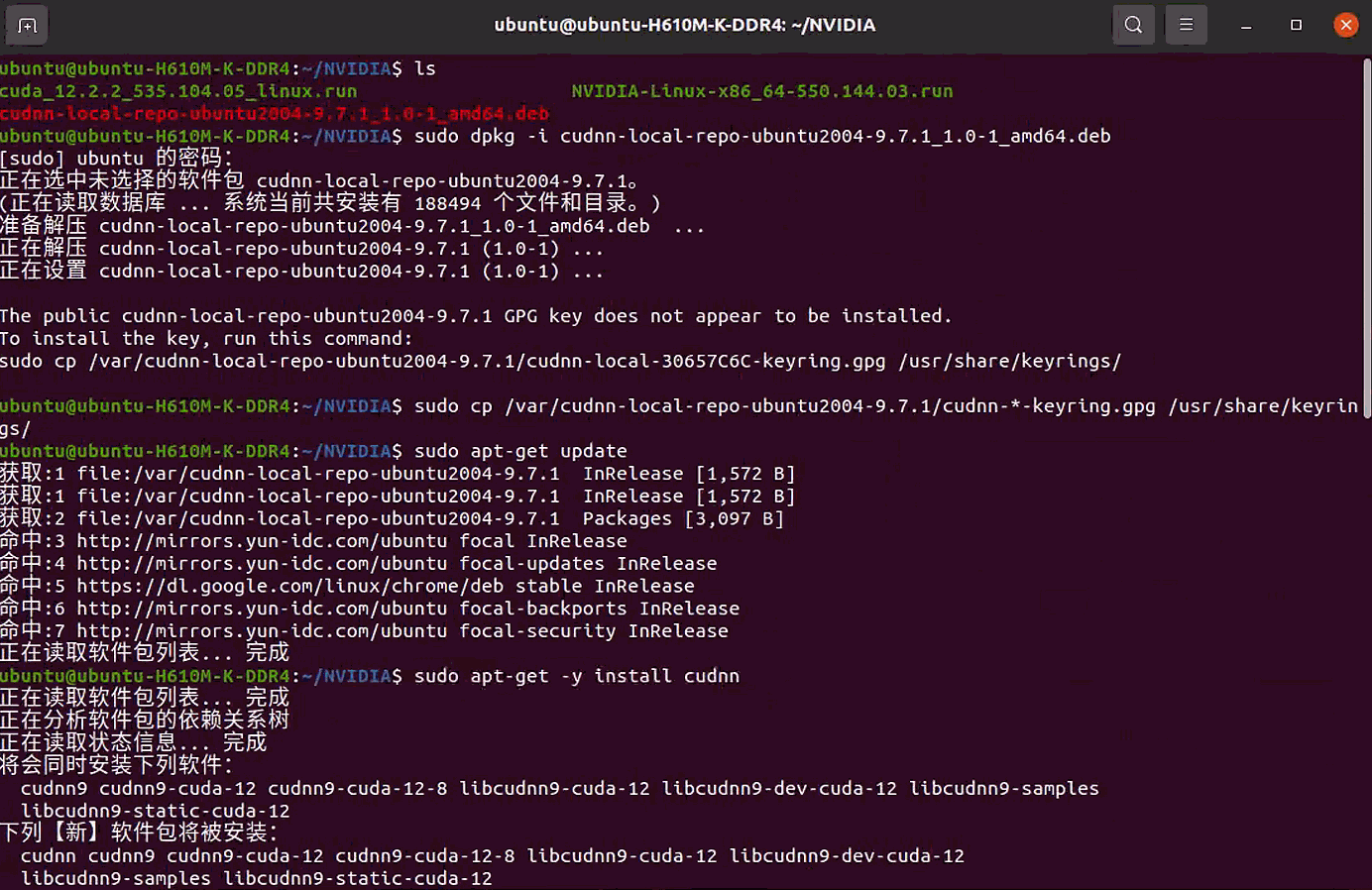Click the vertical scrollbar on the right edge
The height and width of the screenshot is (890, 1372).
[x=1366, y=238]
